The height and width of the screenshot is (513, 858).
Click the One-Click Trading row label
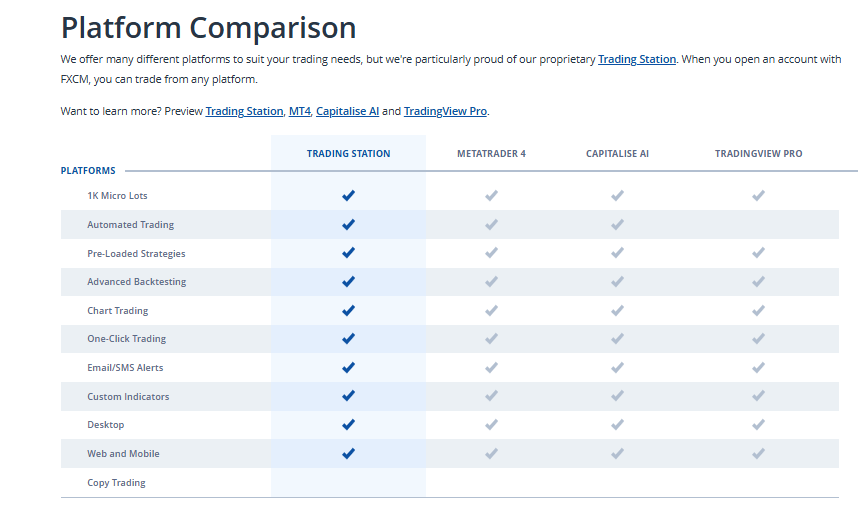pyautogui.click(x=126, y=339)
